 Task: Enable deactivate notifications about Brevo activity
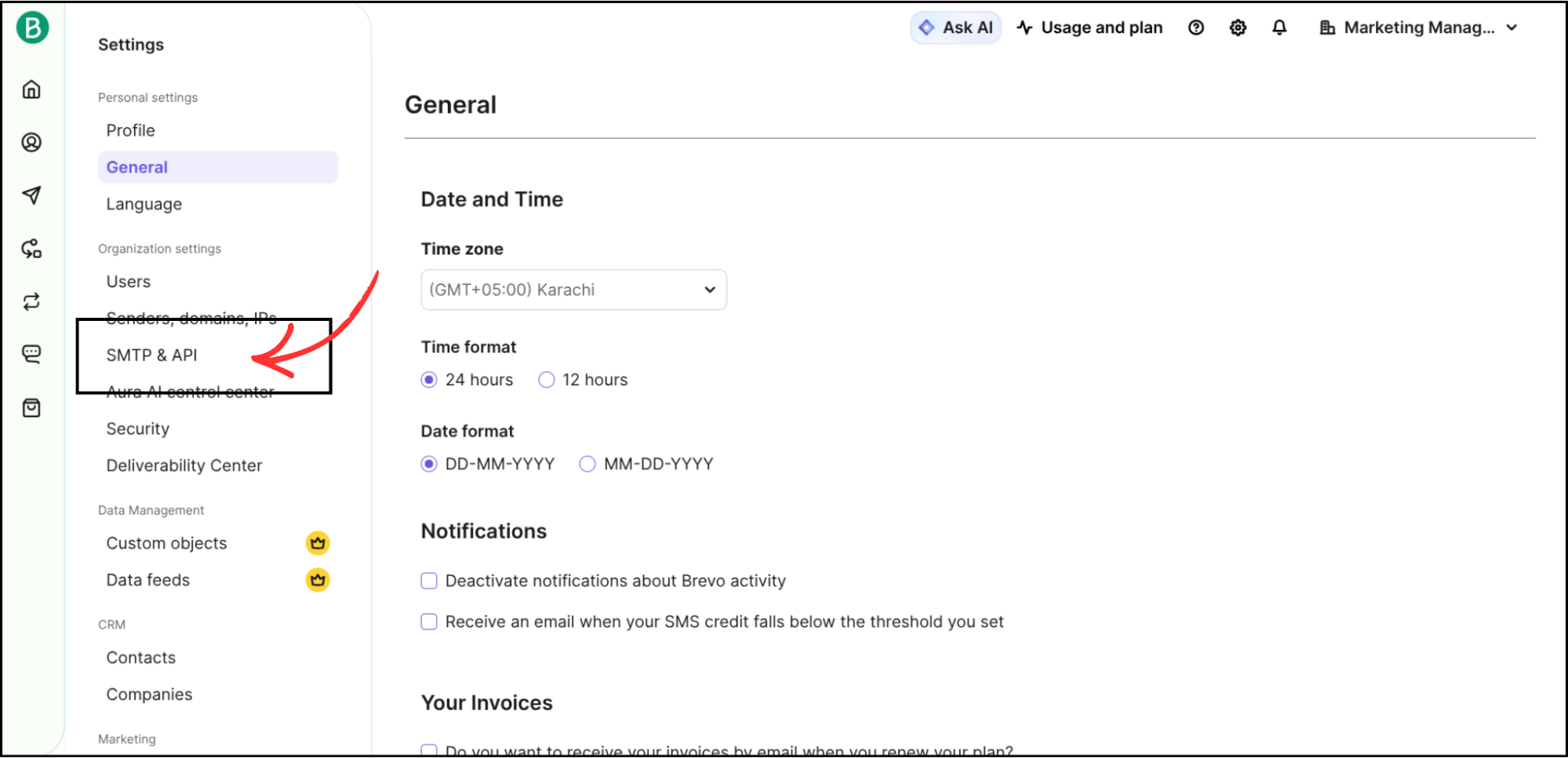(x=428, y=581)
